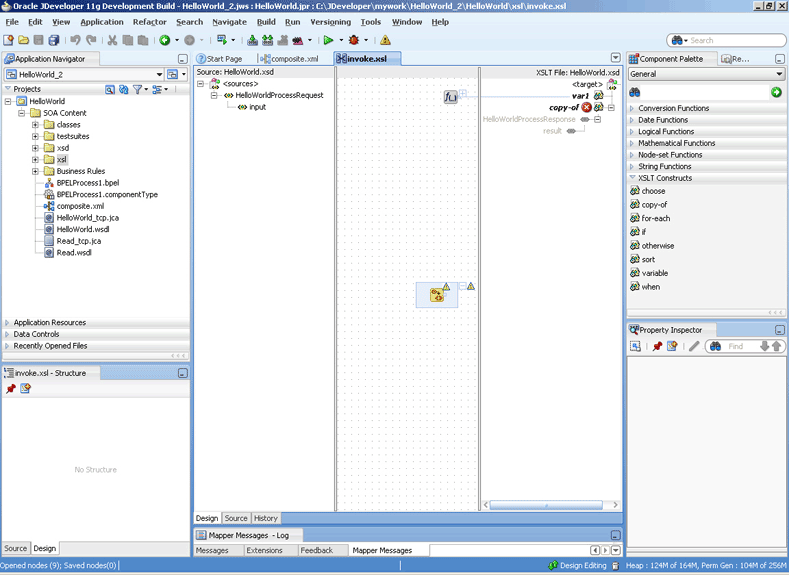
Task: Click green go arrow in Component Palette search
Action: (776, 92)
